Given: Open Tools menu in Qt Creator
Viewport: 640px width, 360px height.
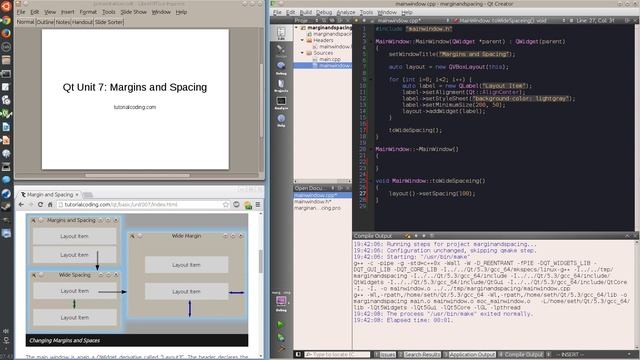Looking at the screenshot, I should point(366,12).
